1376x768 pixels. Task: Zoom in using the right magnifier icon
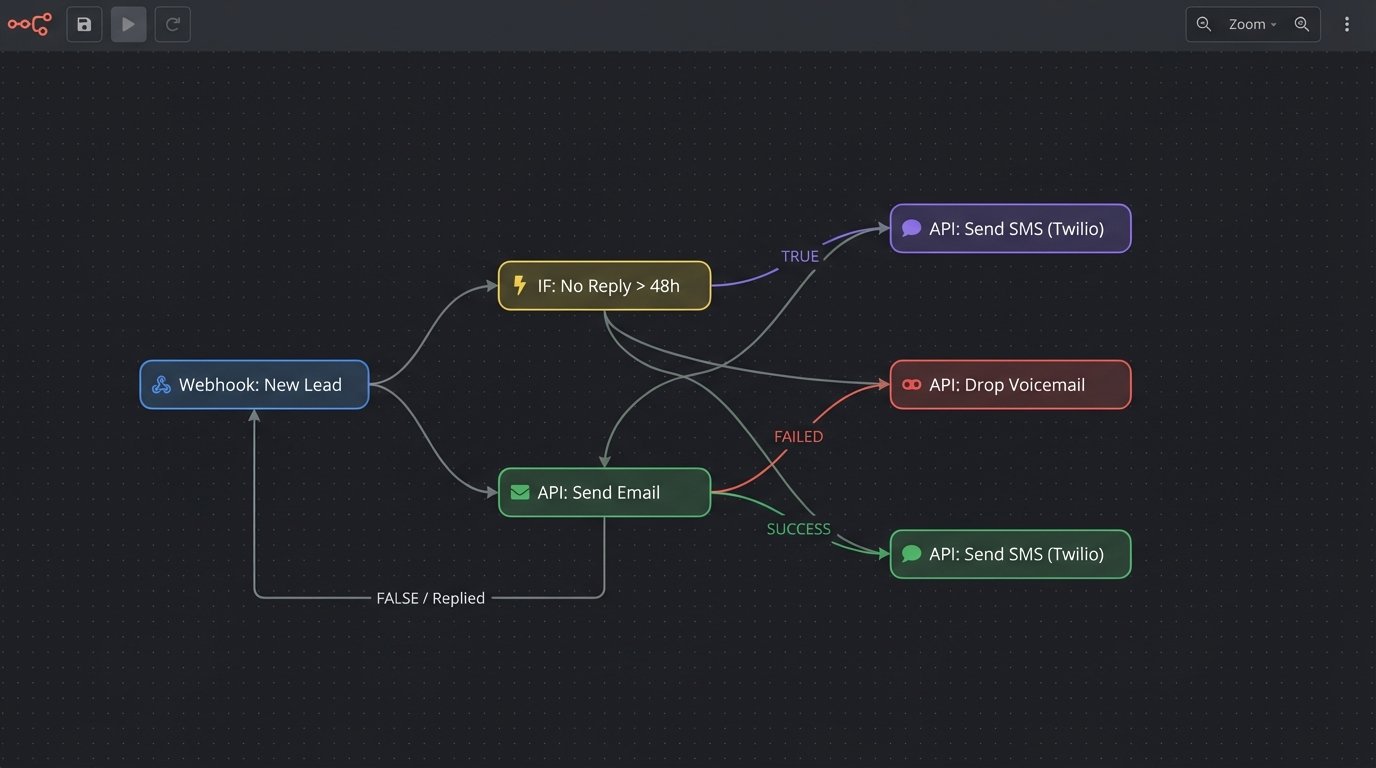pos(1302,23)
